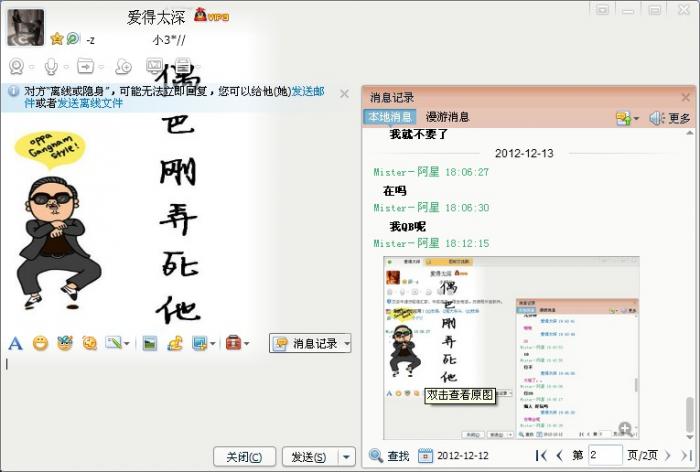Click the page number field
This screenshot has width=700, height=472.
tap(605, 455)
